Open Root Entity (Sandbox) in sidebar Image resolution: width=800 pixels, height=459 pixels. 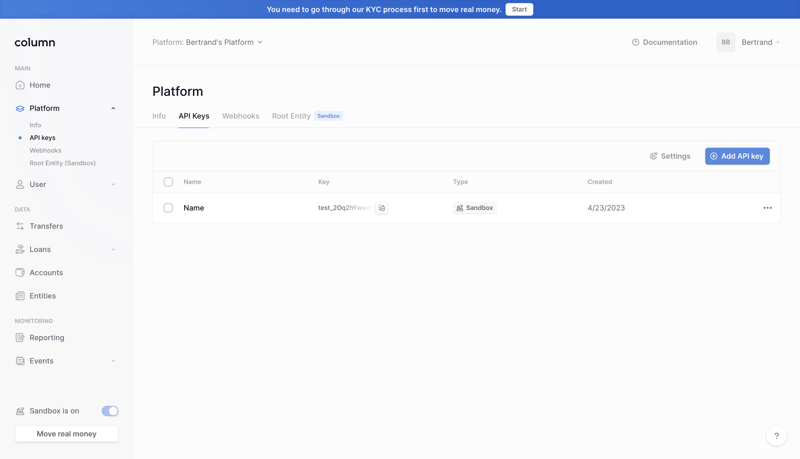click(x=63, y=163)
